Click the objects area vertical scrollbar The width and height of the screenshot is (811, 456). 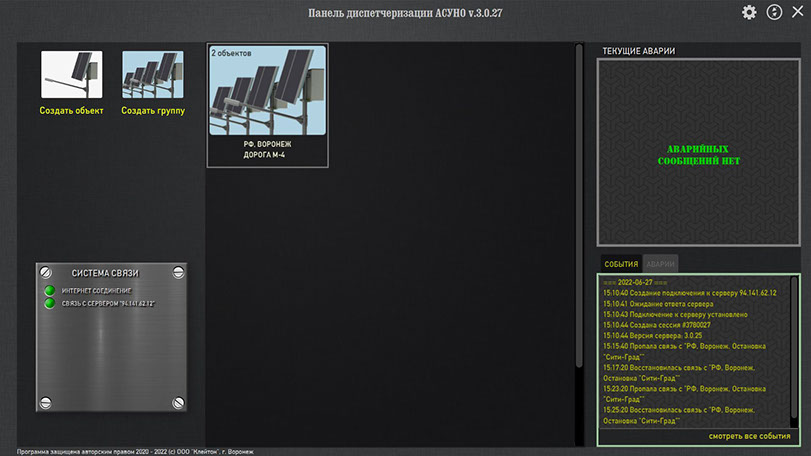click(578, 240)
